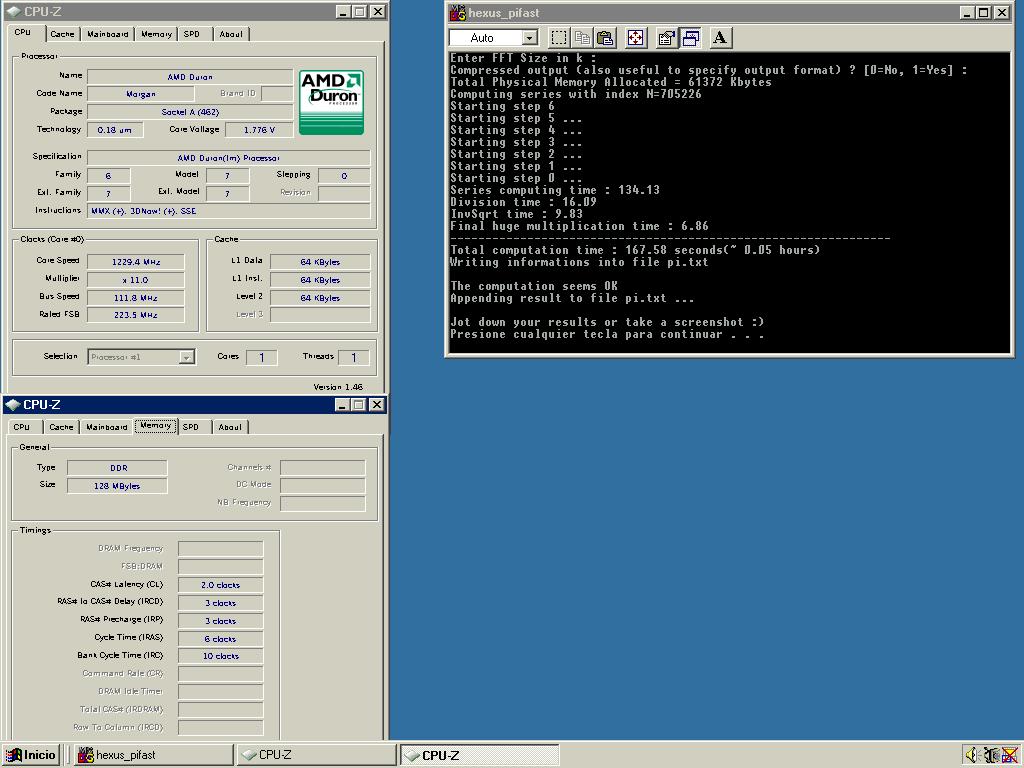Image resolution: width=1024 pixels, height=768 pixels.
Task: Click the Core Voltage value 1.776 V
Action: coord(259,130)
